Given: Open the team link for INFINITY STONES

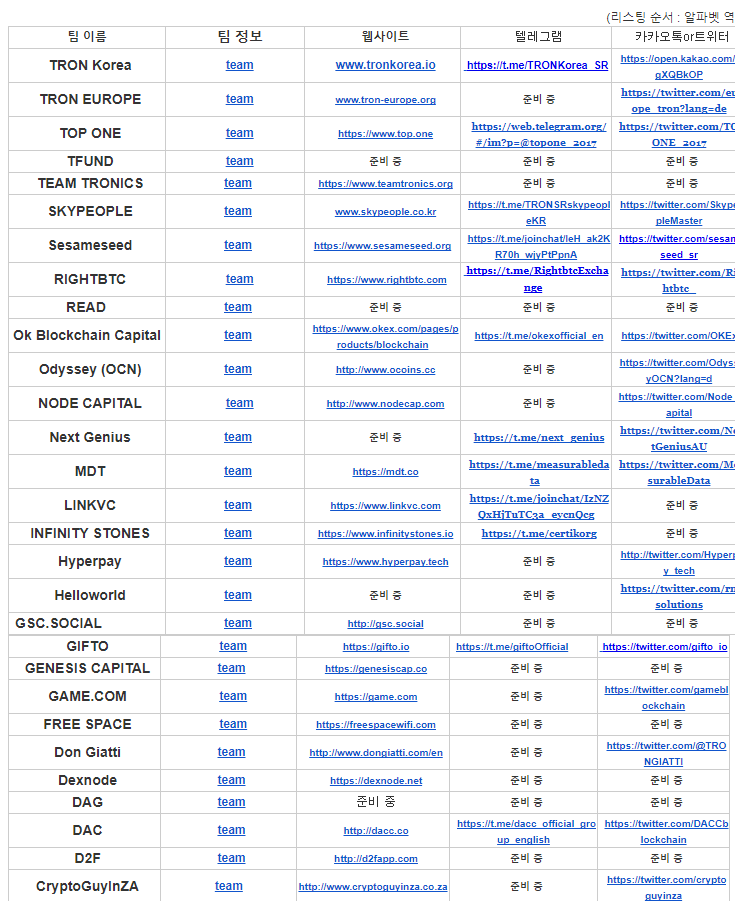Looking at the screenshot, I should 238,533.
